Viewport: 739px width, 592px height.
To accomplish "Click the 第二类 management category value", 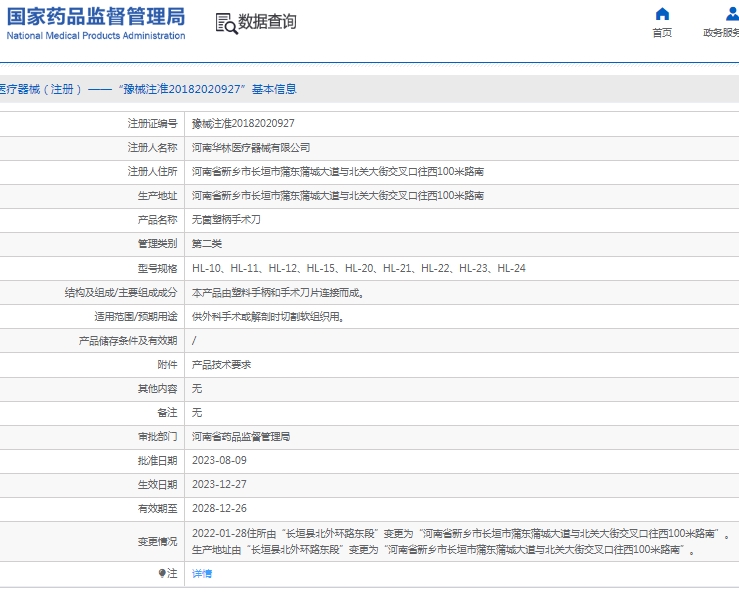I will [207, 244].
